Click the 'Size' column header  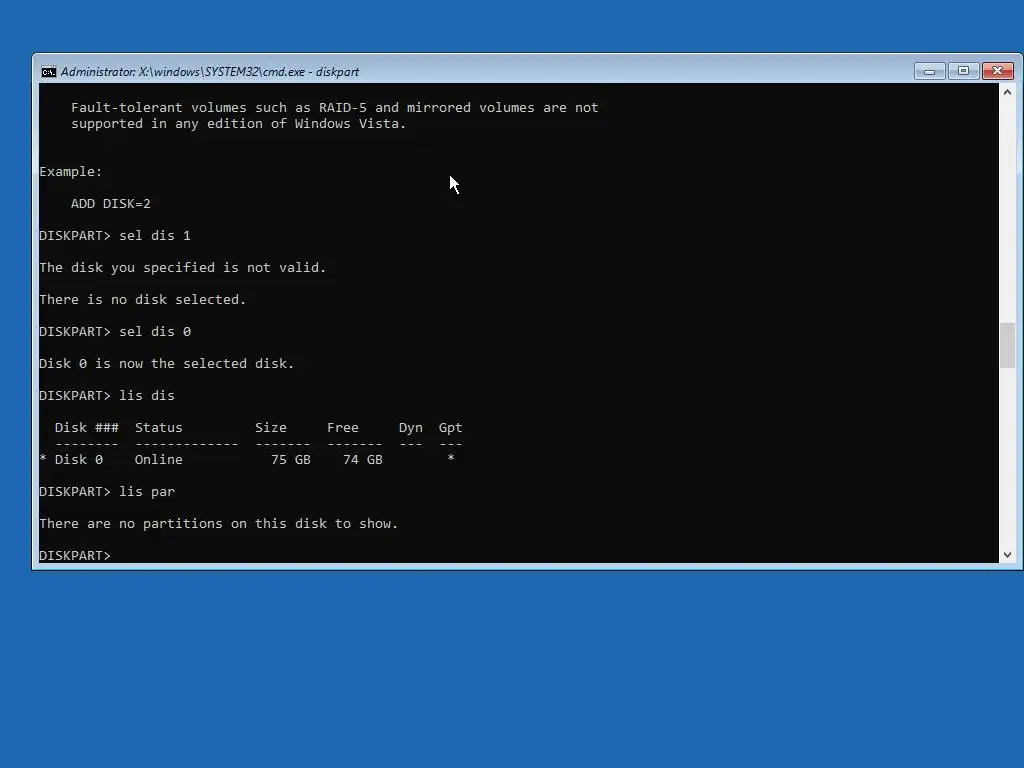point(270,428)
